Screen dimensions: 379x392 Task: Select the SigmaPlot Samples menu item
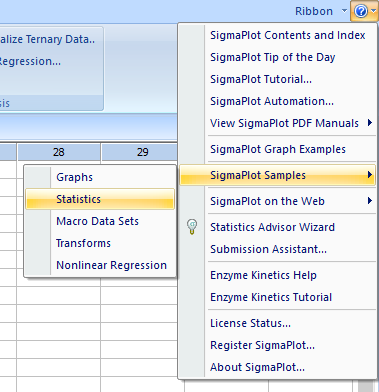[x=277, y=175]
